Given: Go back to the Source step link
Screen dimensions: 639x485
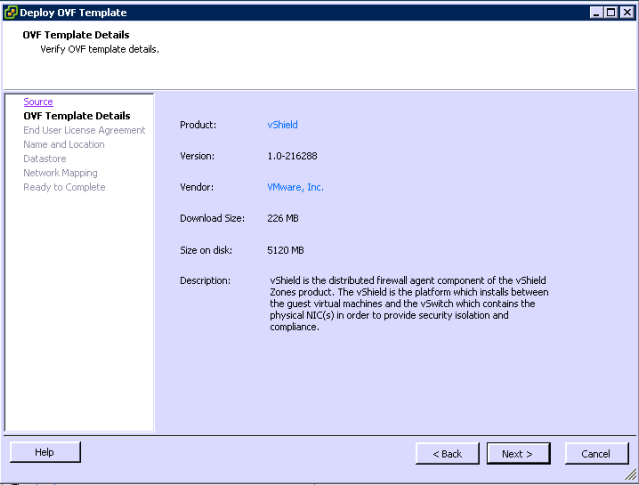Looking at the screenshot, I should tap(38, 102).
